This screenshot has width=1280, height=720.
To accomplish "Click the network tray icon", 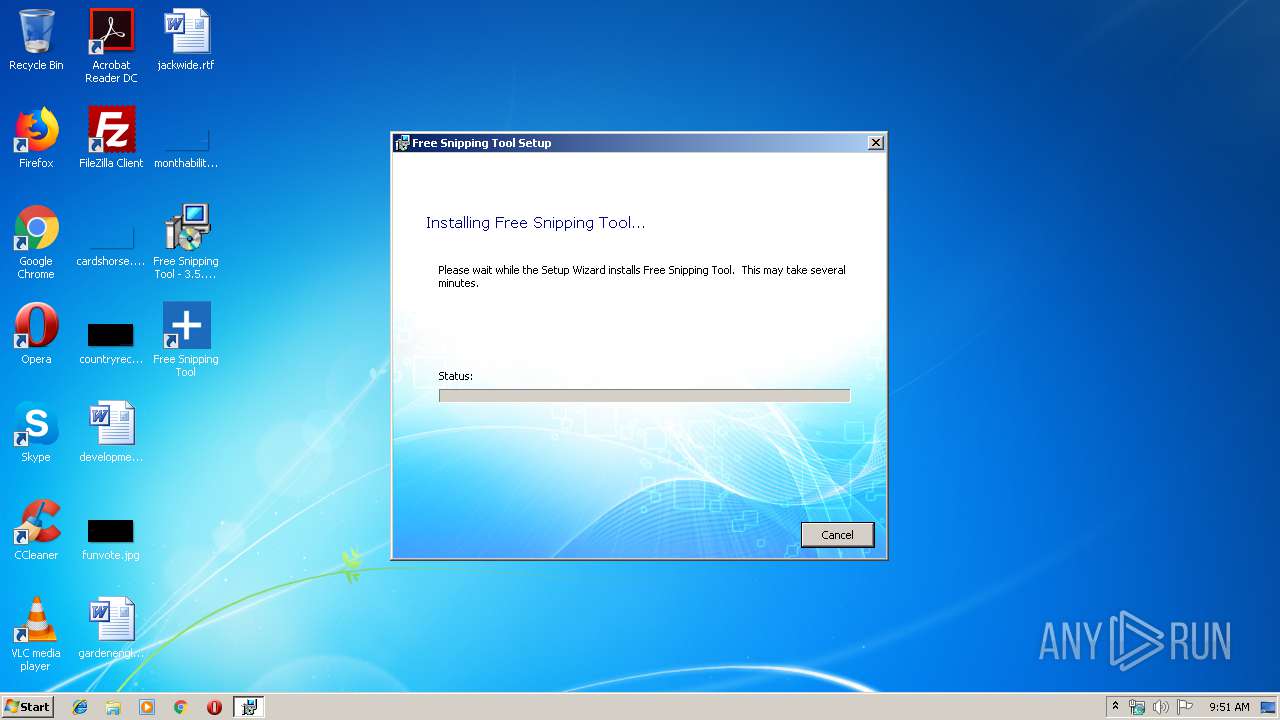I will pyautogui.click(x=1137, y=707).
